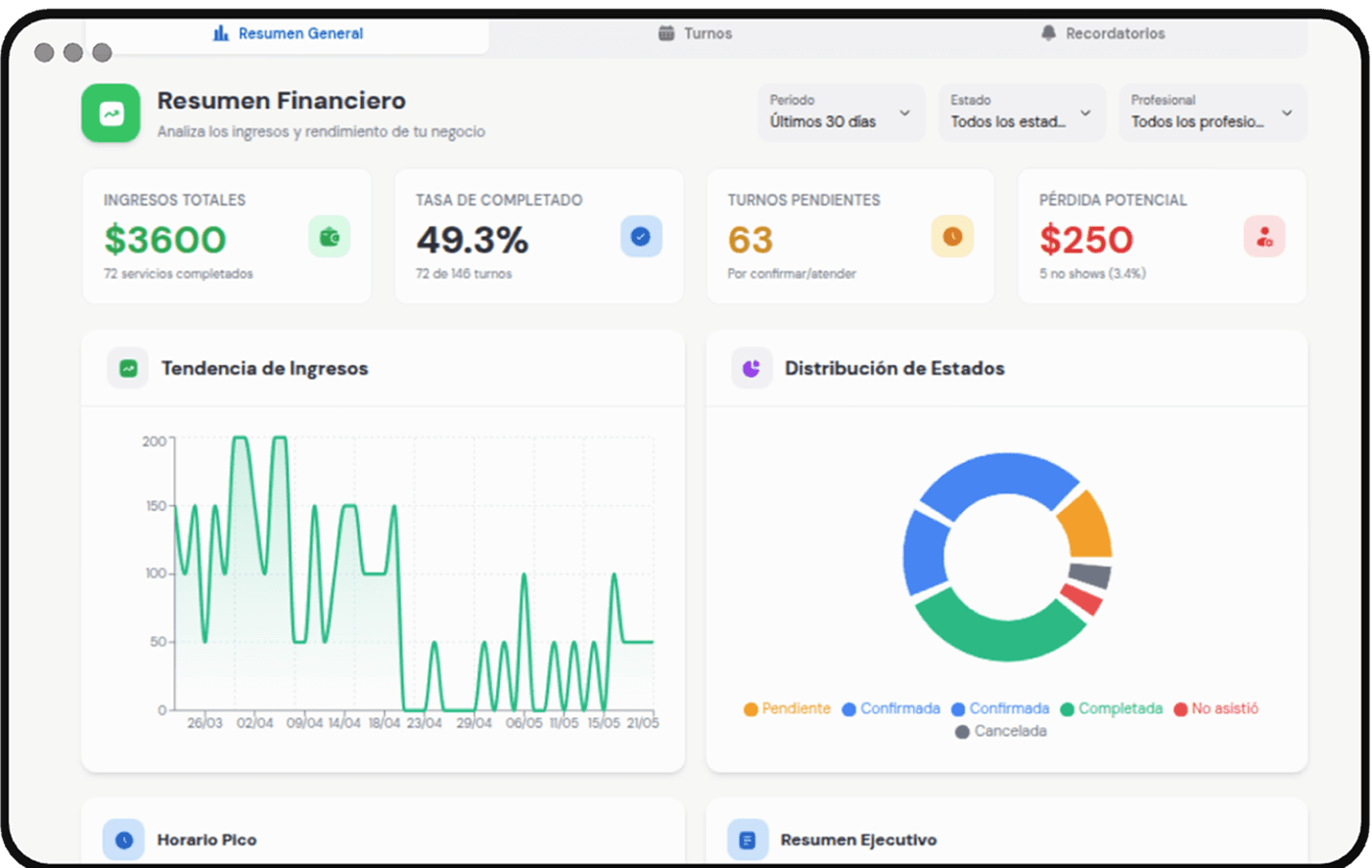
Task: Click the wallet icon in Ingresos Totales card
Action: pyautogui.click(x=330, y=237)
